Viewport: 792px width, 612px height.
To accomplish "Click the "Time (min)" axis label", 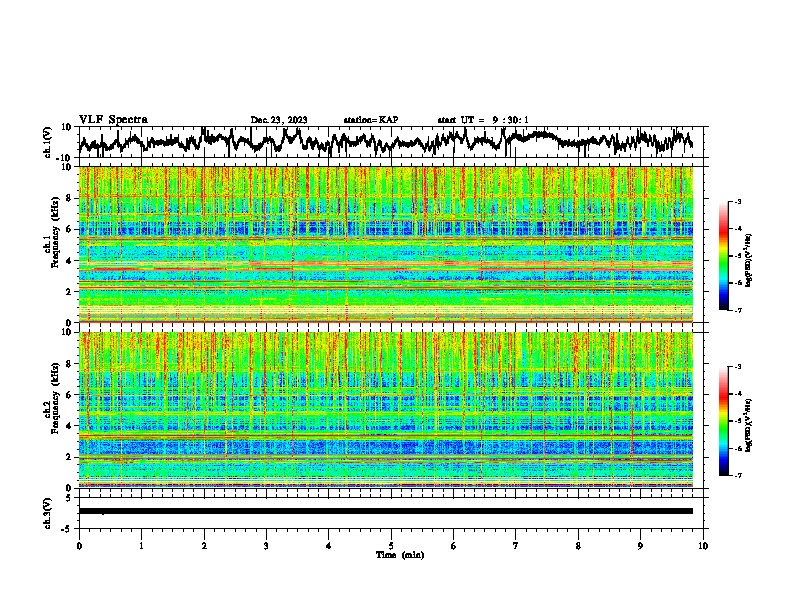I will pyautogui.click(x=400, y=555).
